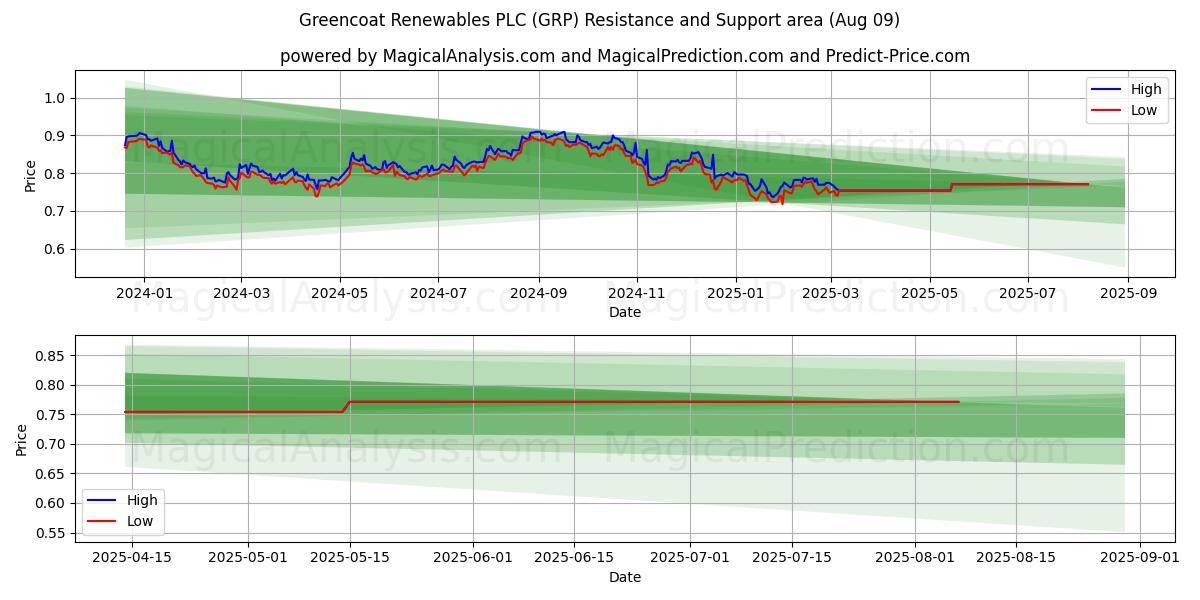The width and height of the screenshot is (1200, 600).
Task: Click the '2025-04-15' x-axis label
Action: [x=133, y=558]
